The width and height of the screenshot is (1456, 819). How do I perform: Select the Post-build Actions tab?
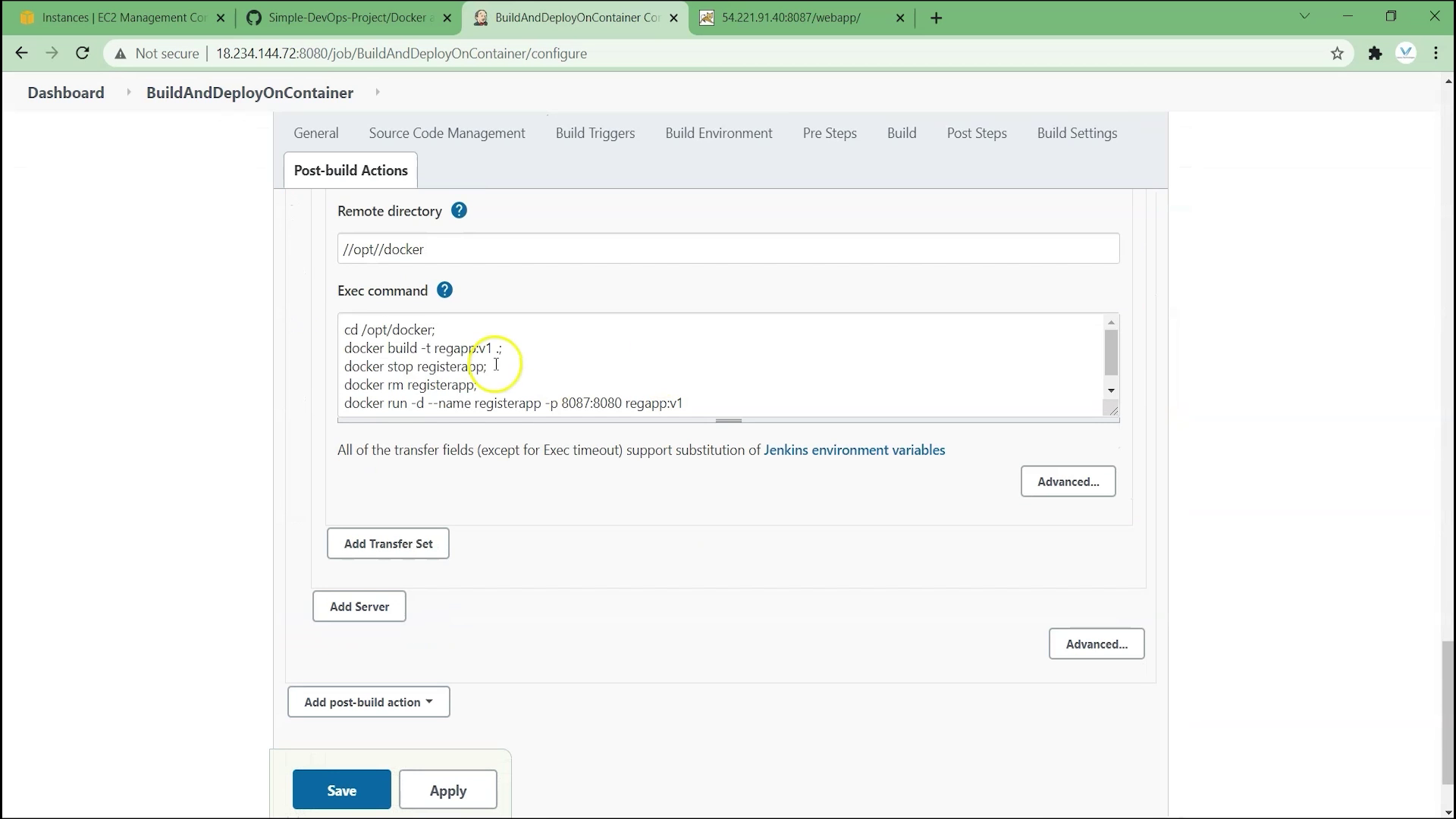click(x=350, y=171)
